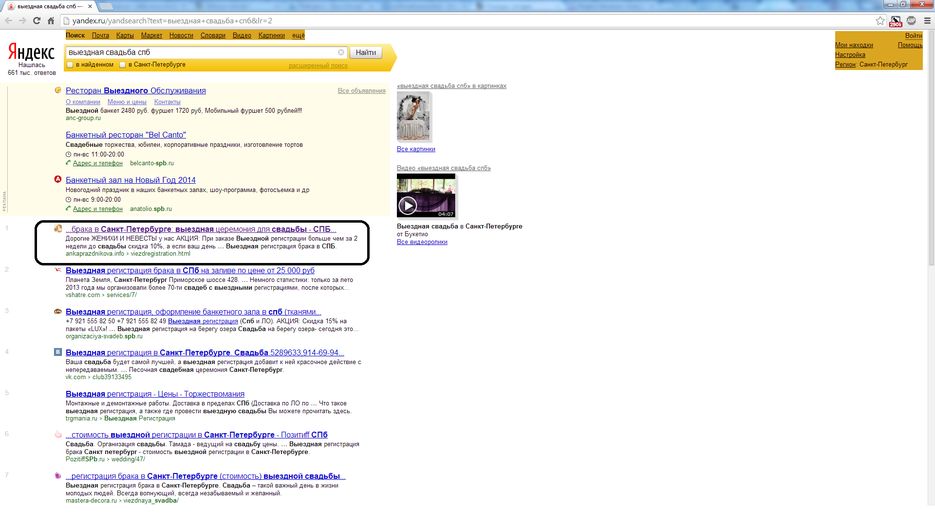Bookmark this page with the star icon
The height and width of the screenshot is (525, 935).
point(880,20)
